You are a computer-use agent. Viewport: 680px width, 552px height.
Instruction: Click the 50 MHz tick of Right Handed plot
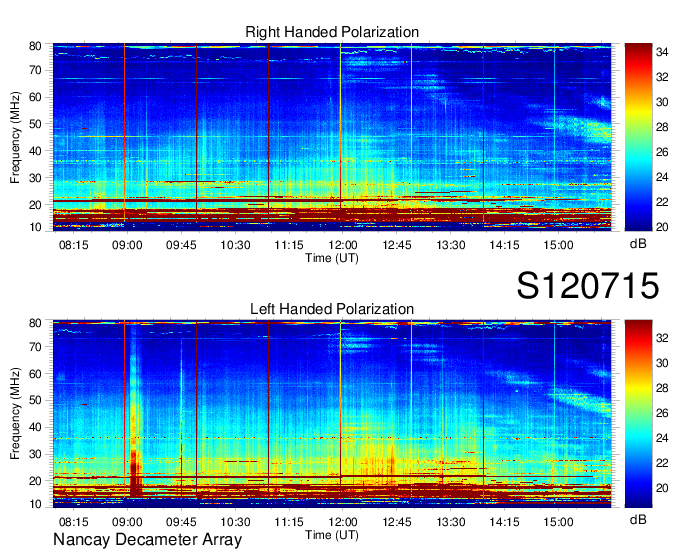tap(35, 124)
